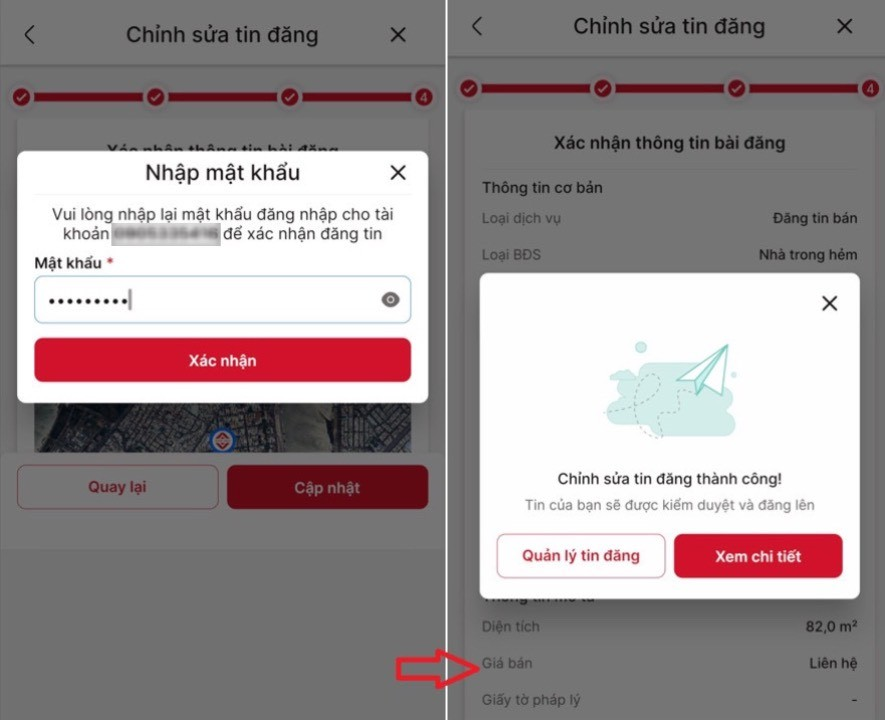Tap the map location pin marker
This screenshot has width=885, height=720.
[x=222, y=441]
